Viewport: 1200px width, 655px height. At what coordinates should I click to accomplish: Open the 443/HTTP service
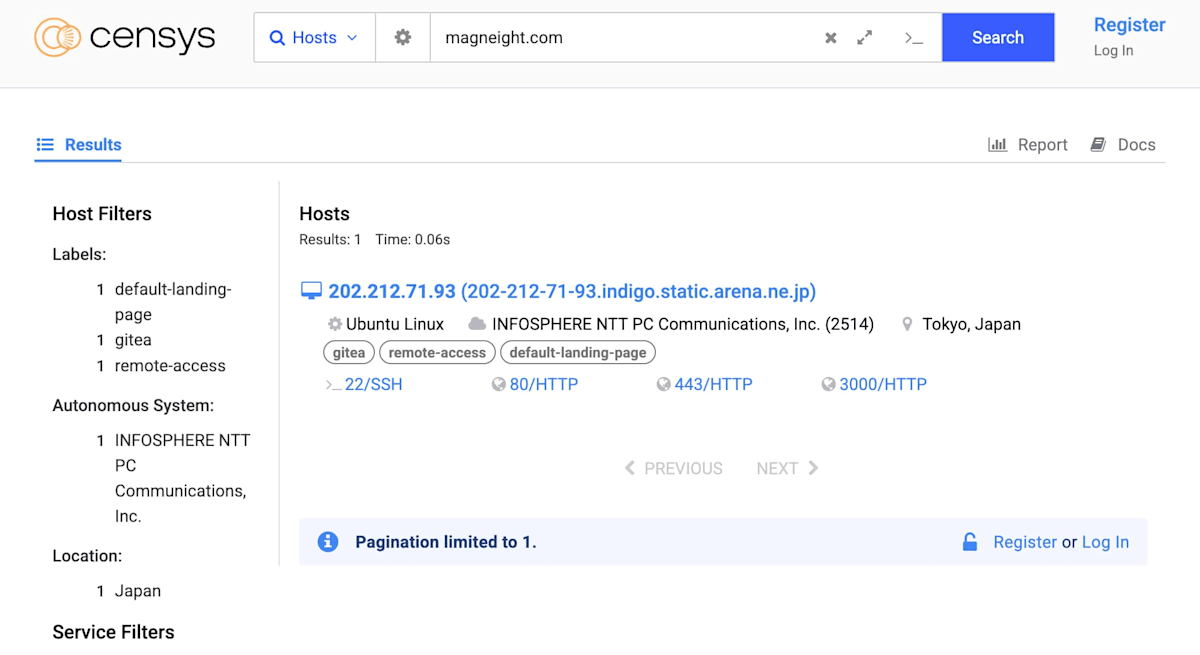[x=713, y=384]
